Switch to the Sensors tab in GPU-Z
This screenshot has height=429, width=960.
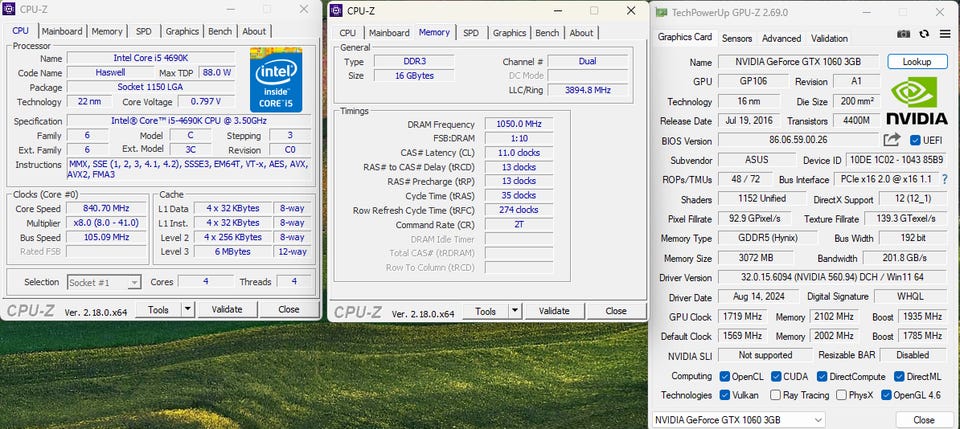(737, 38)
